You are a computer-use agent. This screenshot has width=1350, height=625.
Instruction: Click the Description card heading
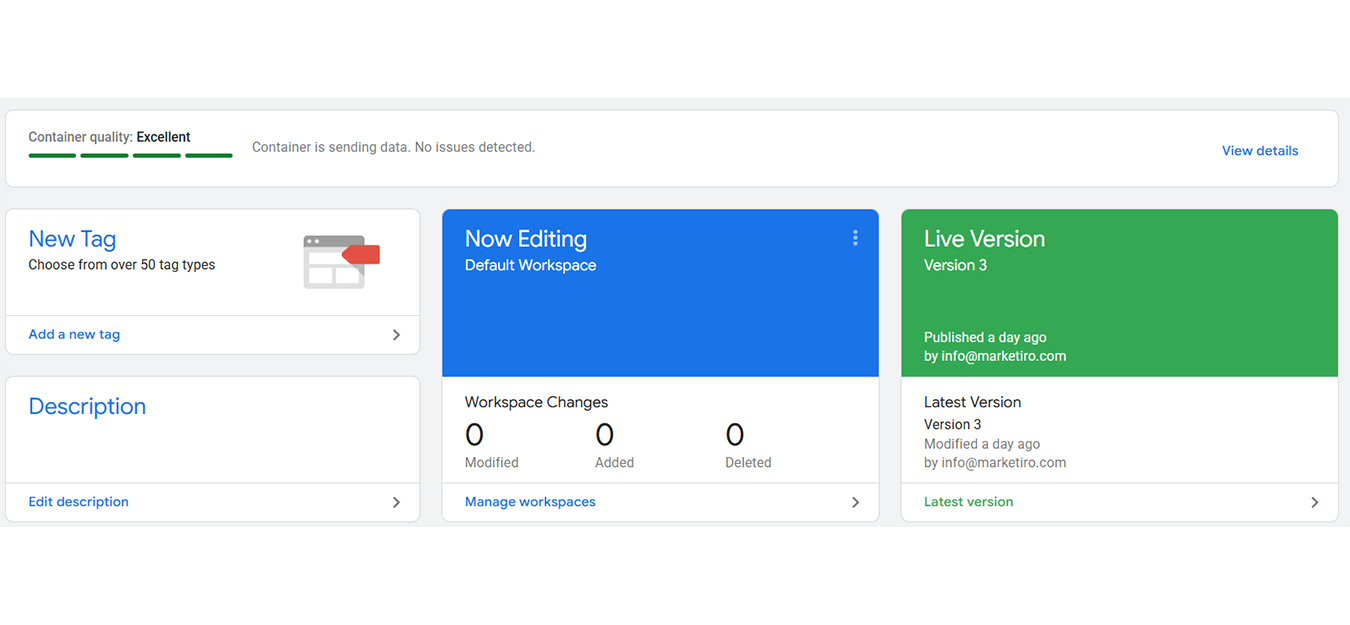(x=87, y=406)
